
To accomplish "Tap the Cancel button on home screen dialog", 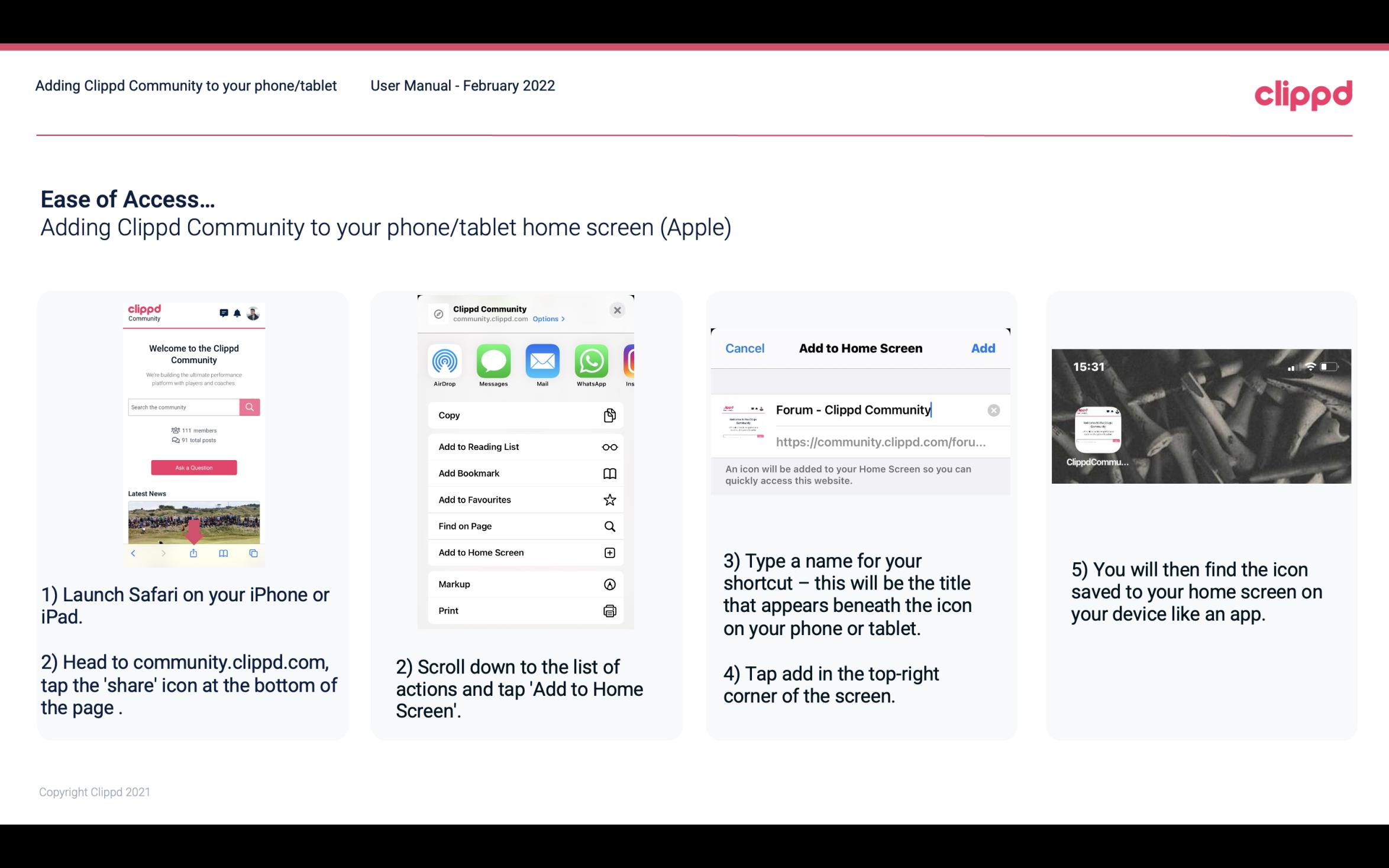I will (x=744, y=347).
